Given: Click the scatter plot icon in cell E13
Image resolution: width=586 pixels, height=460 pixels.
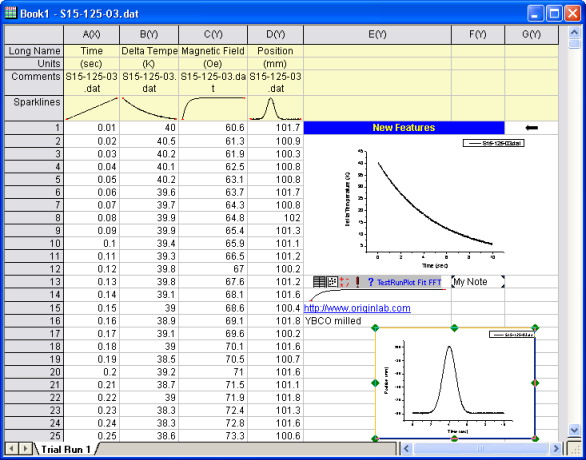Looking at the screenshot, I should click(332, 282).
